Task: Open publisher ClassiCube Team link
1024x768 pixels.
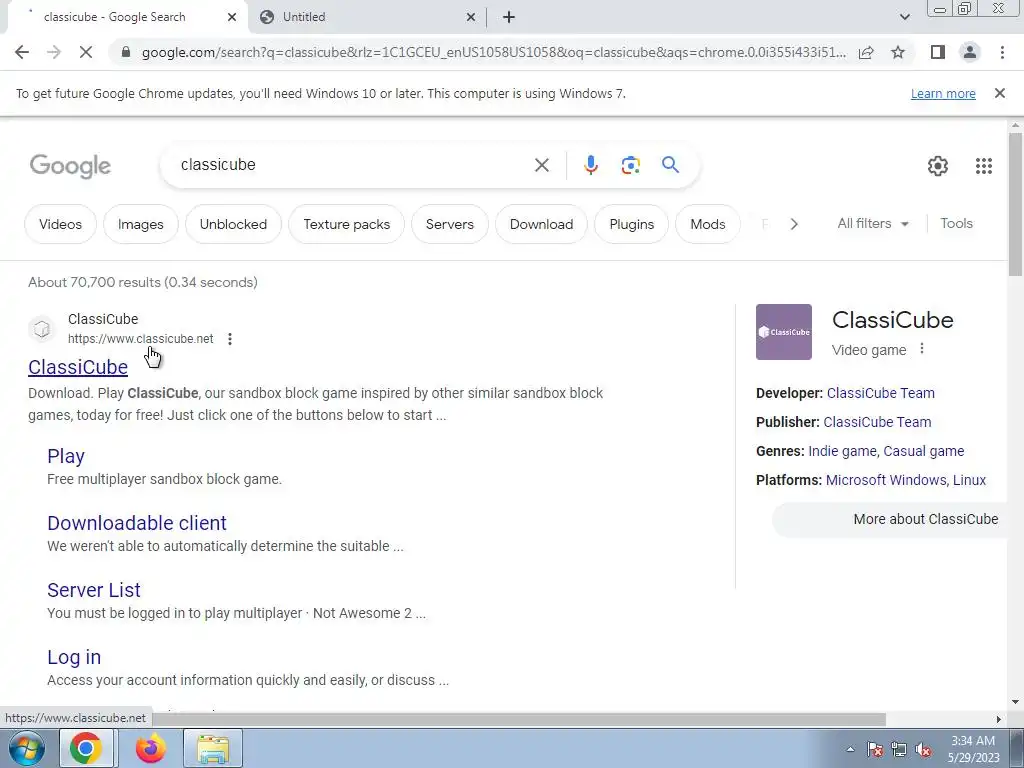Action: point(877,422)
